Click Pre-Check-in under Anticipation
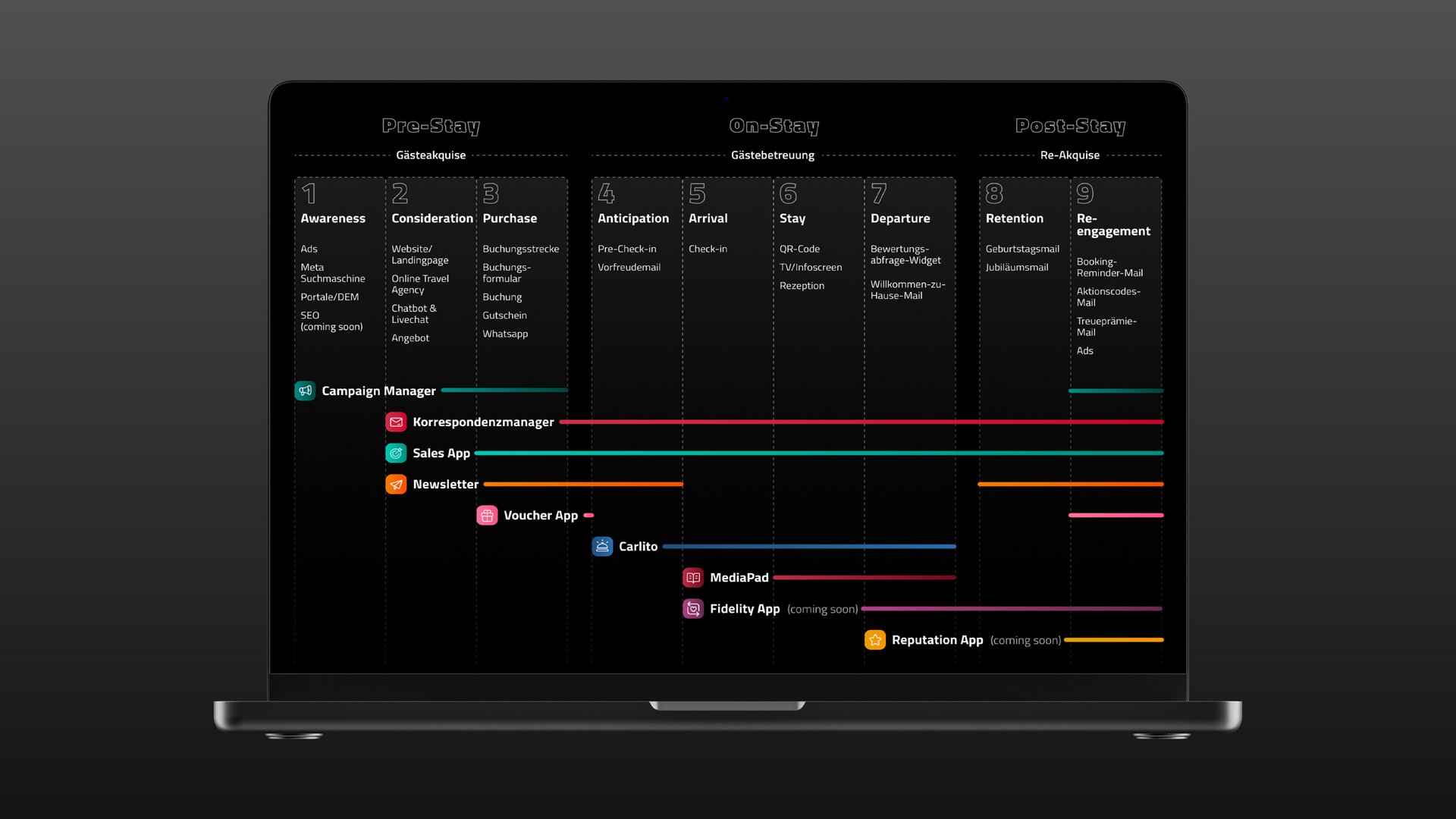1456x819 pixels. [x=626, y=249]
